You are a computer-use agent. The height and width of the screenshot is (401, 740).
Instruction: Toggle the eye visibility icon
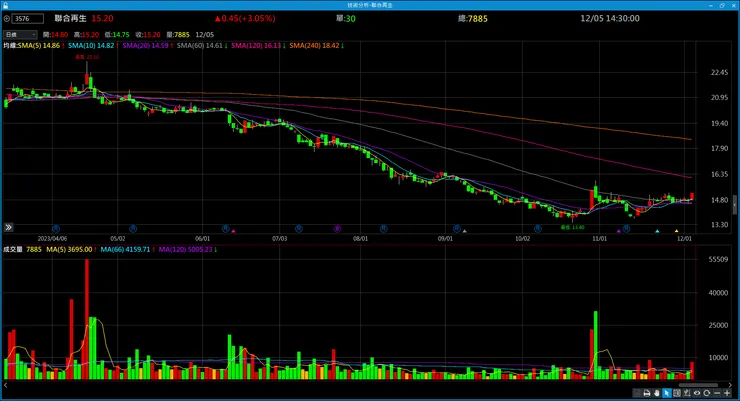697,393
